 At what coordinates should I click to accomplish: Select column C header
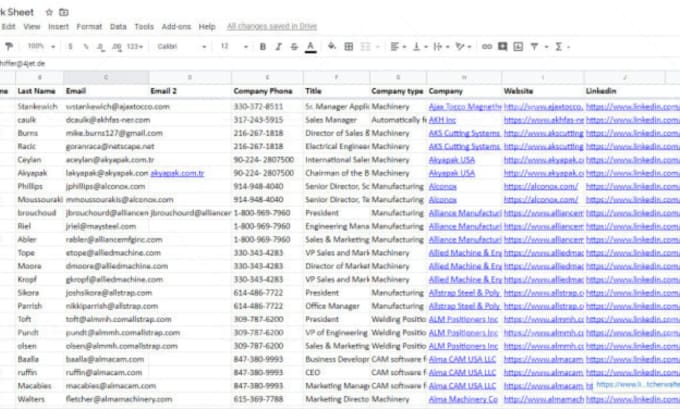106,77
